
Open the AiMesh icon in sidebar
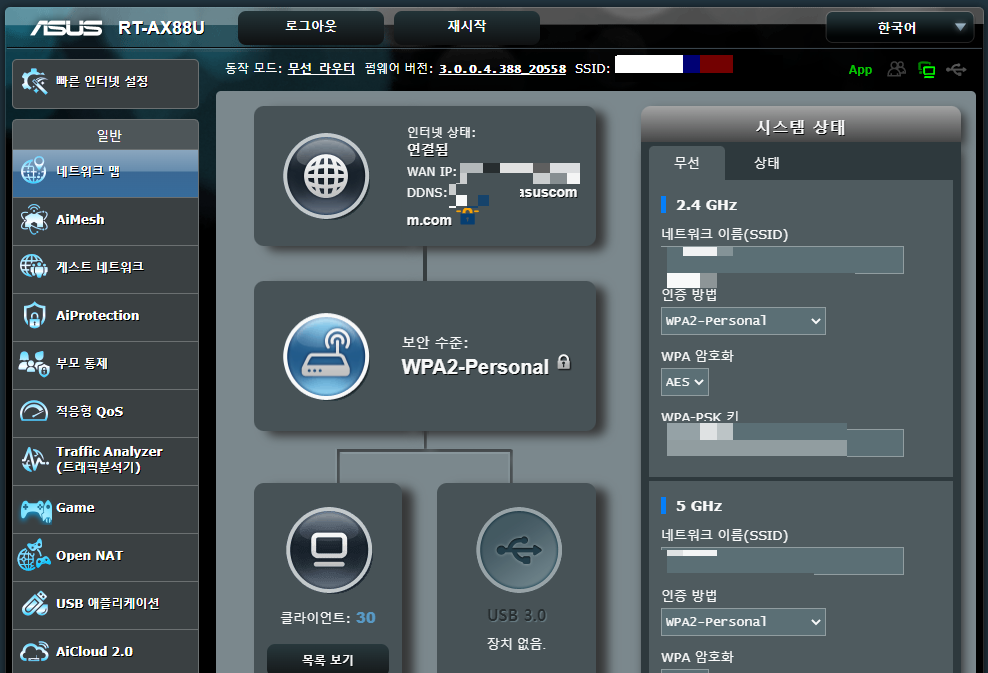[33, 219]
